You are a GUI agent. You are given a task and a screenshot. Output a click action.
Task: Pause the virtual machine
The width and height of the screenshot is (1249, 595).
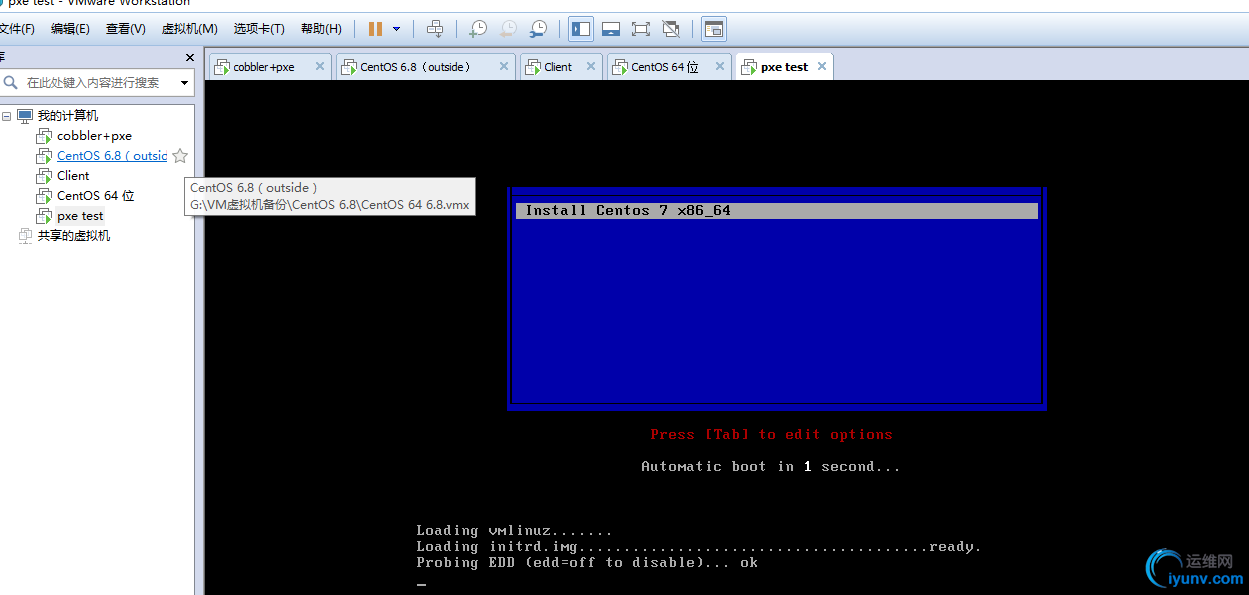(x=375, y=29)
